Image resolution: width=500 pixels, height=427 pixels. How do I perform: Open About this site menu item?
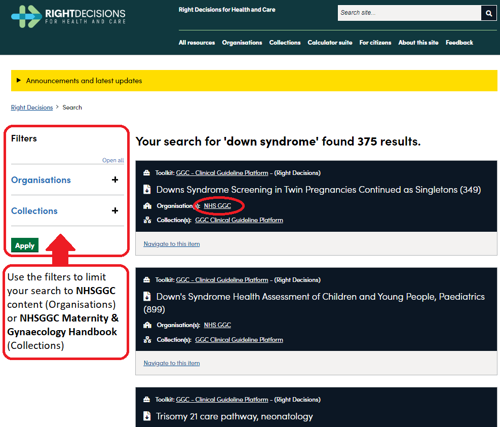[x=418, y=43]
